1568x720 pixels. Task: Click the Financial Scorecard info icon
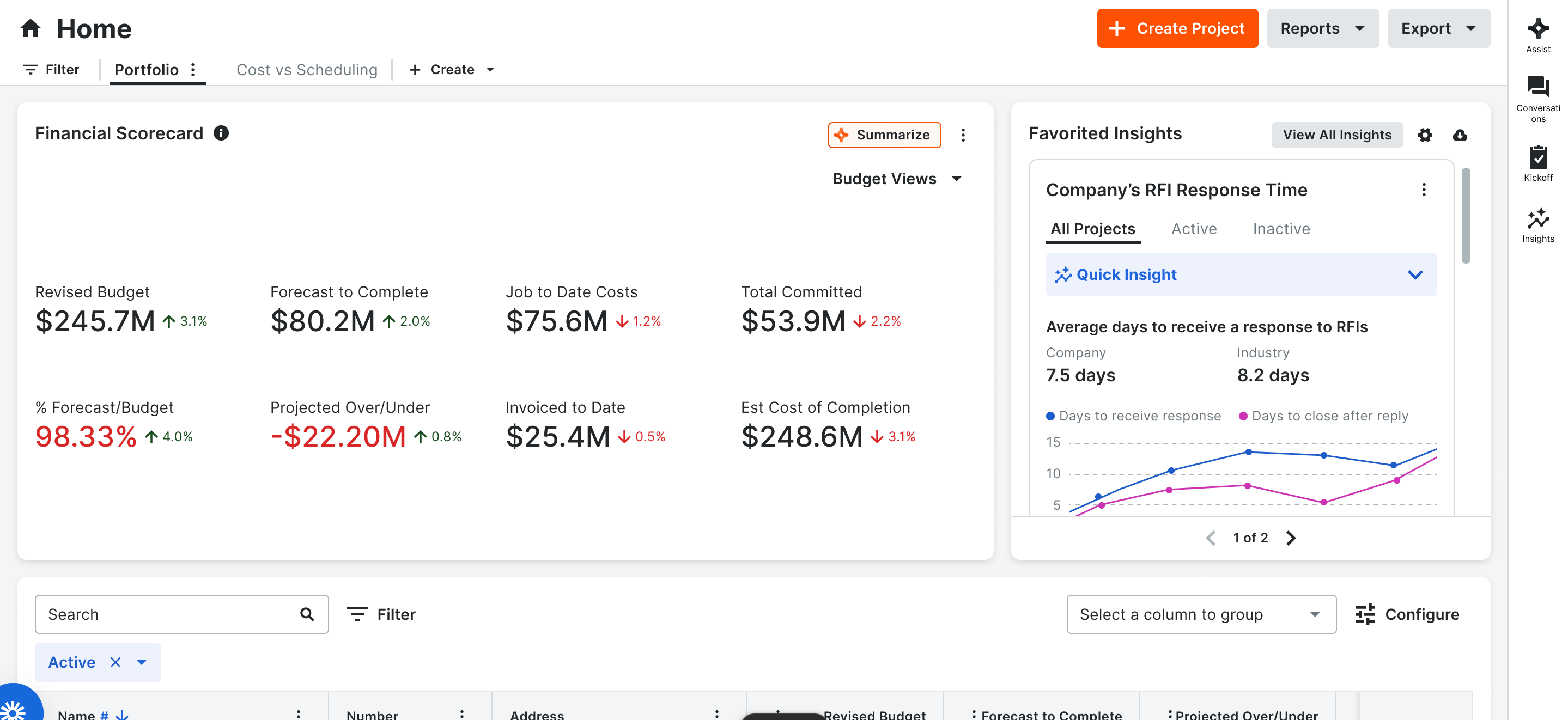[x=221, y=133]
